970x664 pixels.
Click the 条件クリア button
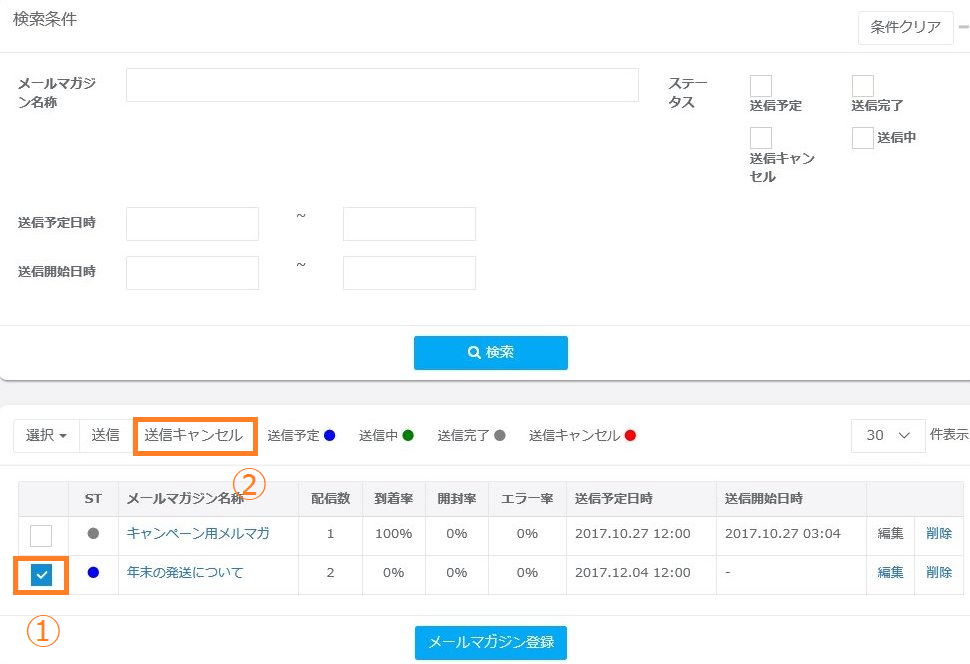coord(905,27)
